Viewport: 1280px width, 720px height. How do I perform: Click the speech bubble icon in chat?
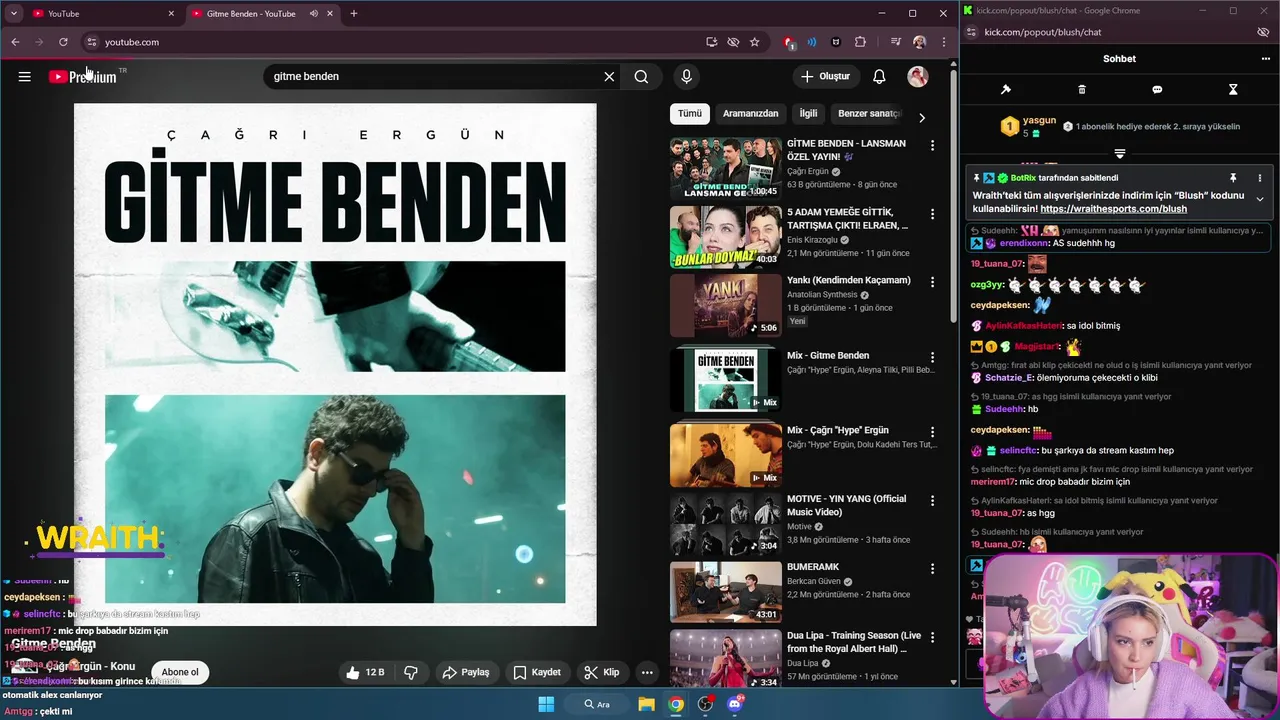1157,89
